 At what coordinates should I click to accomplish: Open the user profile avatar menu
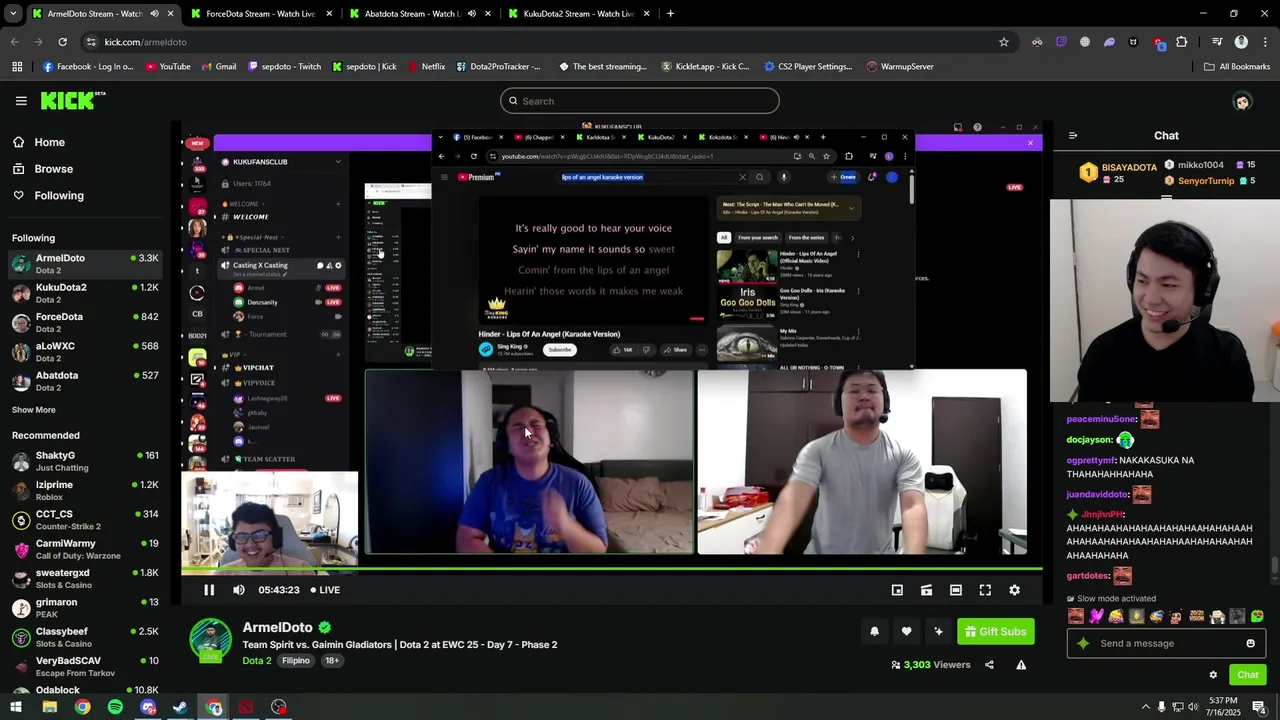click(1242, 101)
